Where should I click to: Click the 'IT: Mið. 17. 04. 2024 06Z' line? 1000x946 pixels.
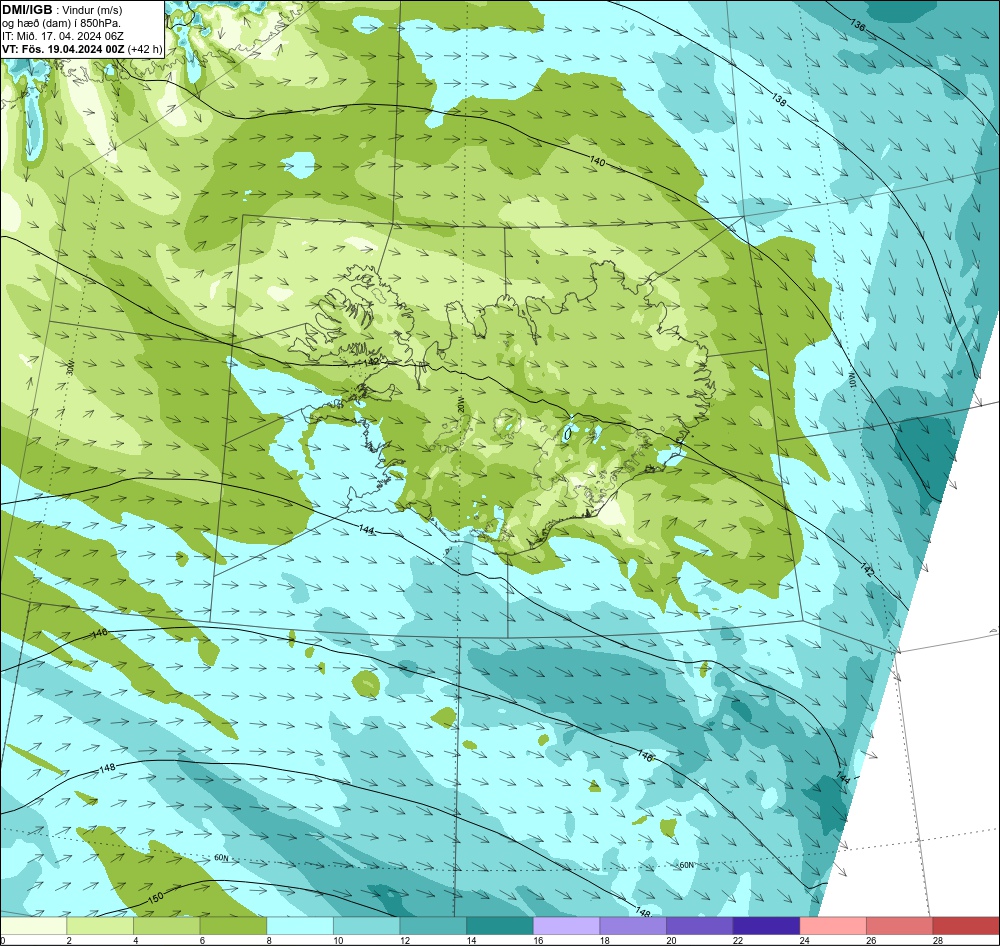tap(61, 36)
